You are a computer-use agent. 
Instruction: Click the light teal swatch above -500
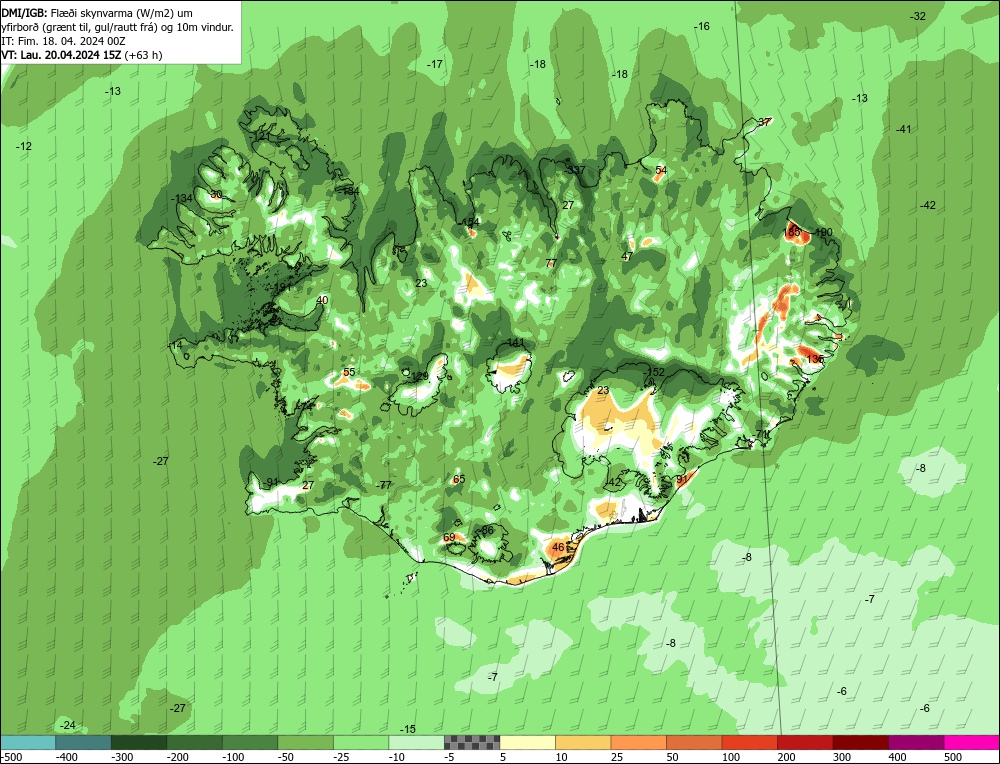(27, 742)
